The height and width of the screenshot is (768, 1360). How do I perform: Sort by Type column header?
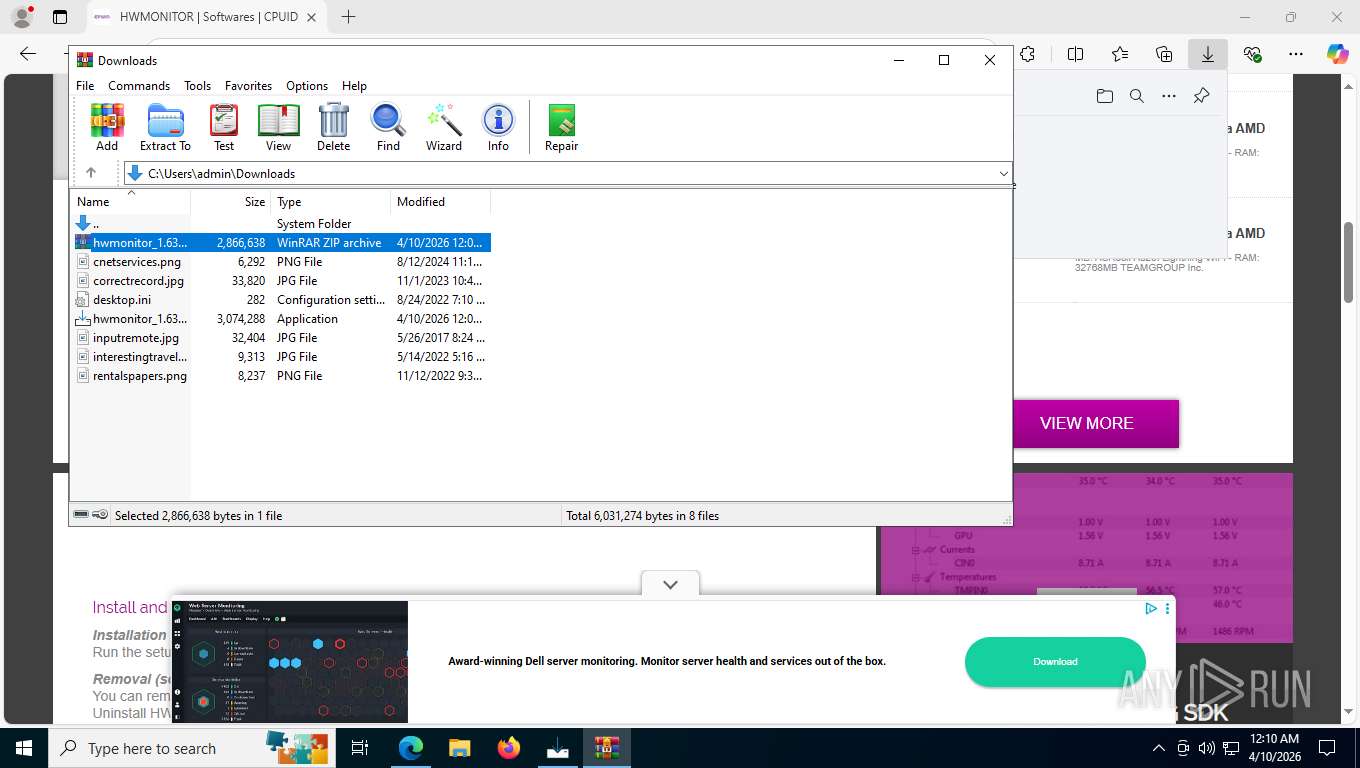pyautogui.click(x=331, y=202)
